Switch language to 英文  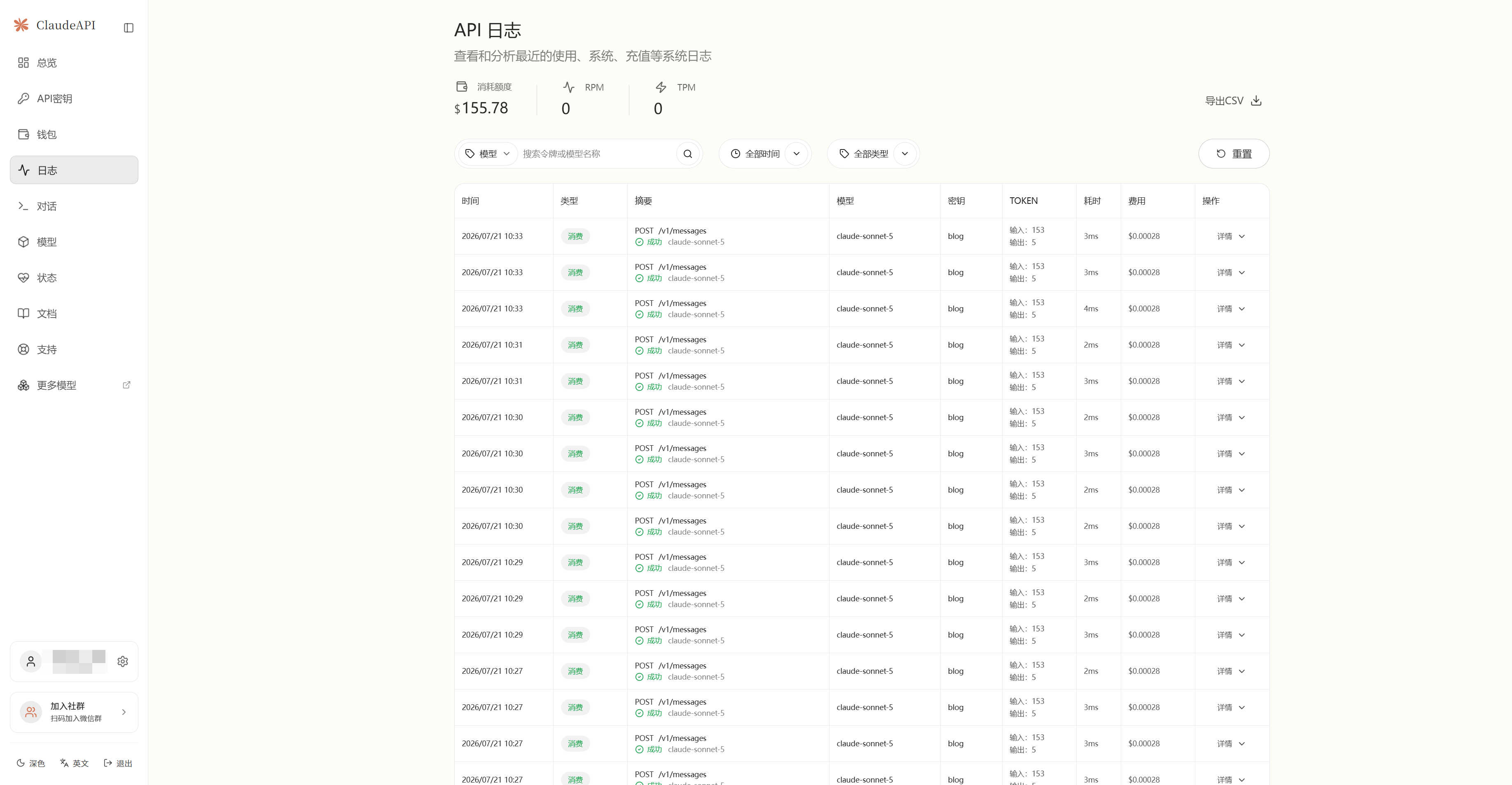(74, 763)
